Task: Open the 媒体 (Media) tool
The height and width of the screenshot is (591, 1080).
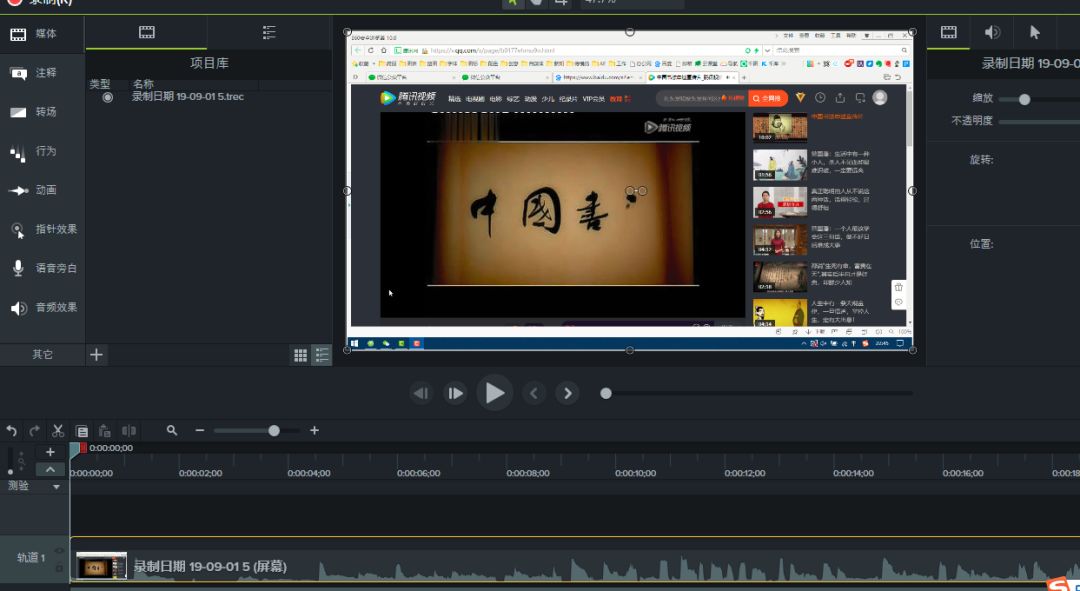Action: pos(33,34)
